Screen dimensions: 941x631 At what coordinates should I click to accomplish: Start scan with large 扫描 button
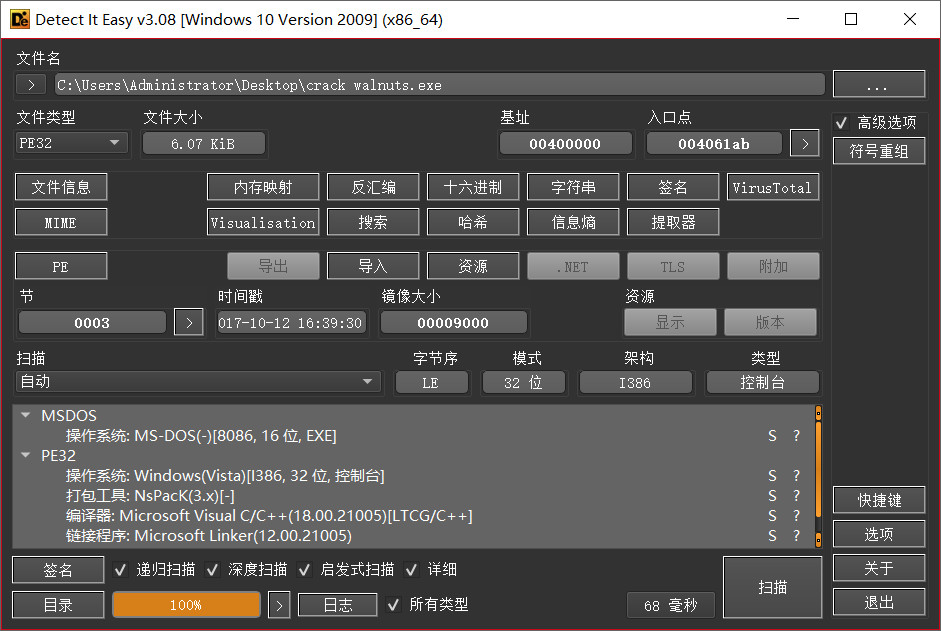pos(772,587)
